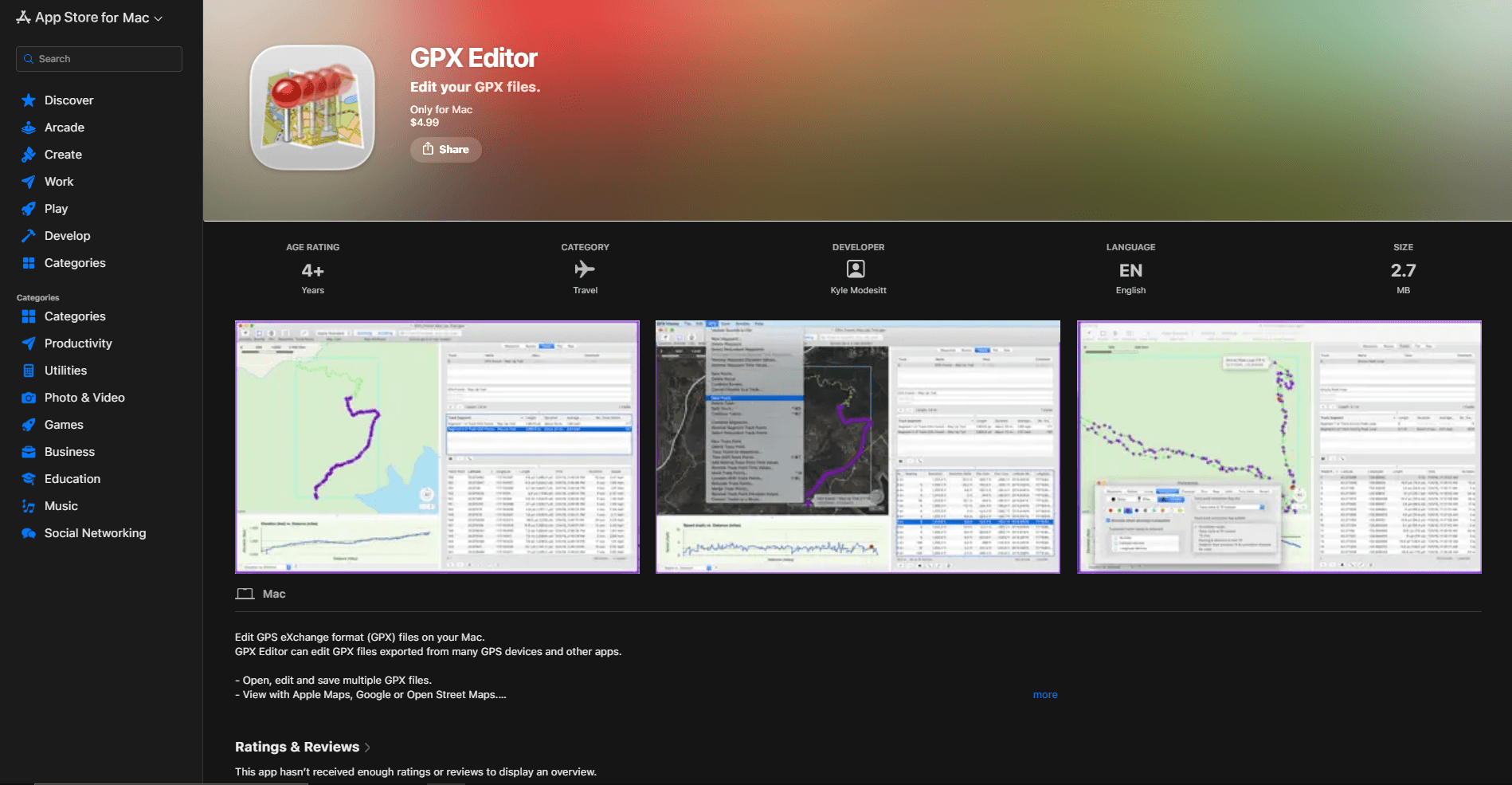Click the developer person icon

(x=856, y=269)
